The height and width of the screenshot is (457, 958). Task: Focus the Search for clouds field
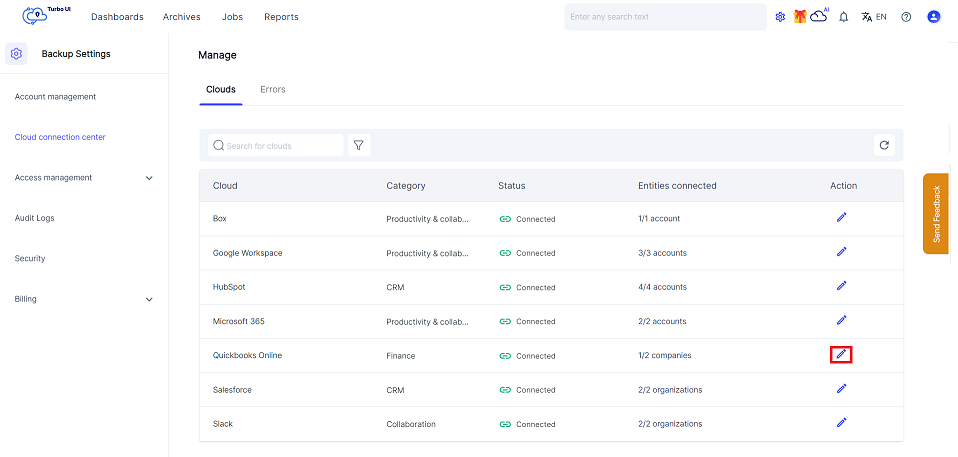(x=276, y=145)
